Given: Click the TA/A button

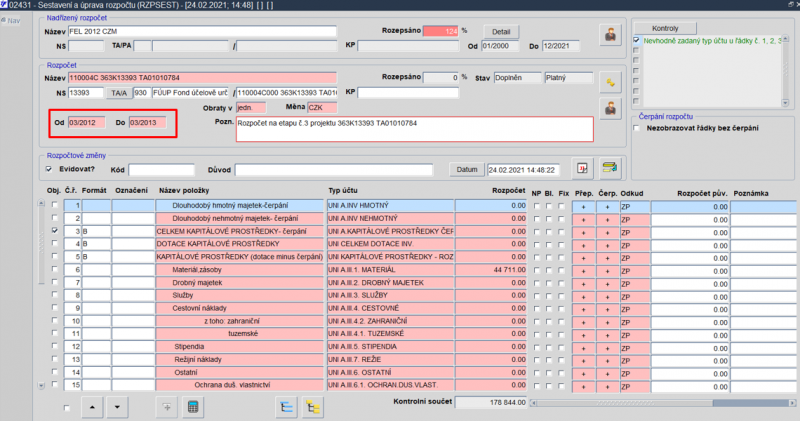Looking at the screenshot, I should (119, 93).
